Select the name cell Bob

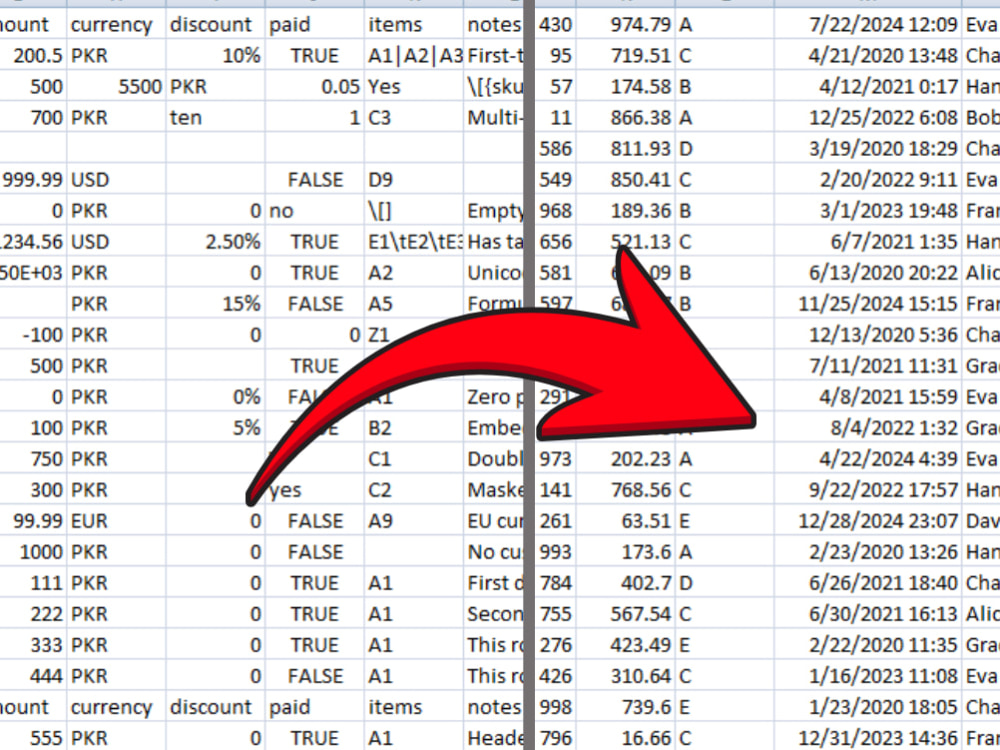pyautogui.click(x=982, y=118)
